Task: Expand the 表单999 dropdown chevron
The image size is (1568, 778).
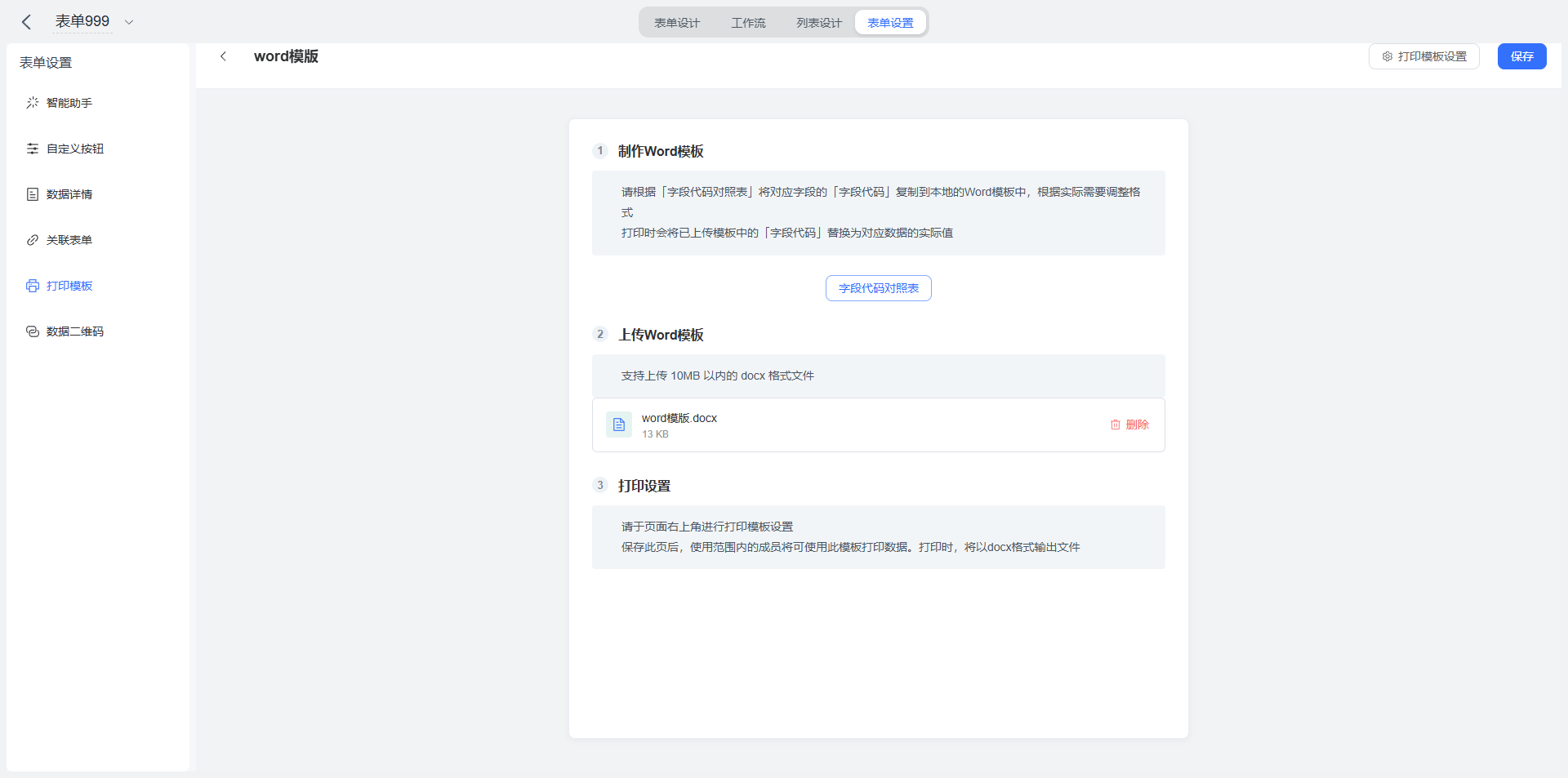Action: click(129, 22)
